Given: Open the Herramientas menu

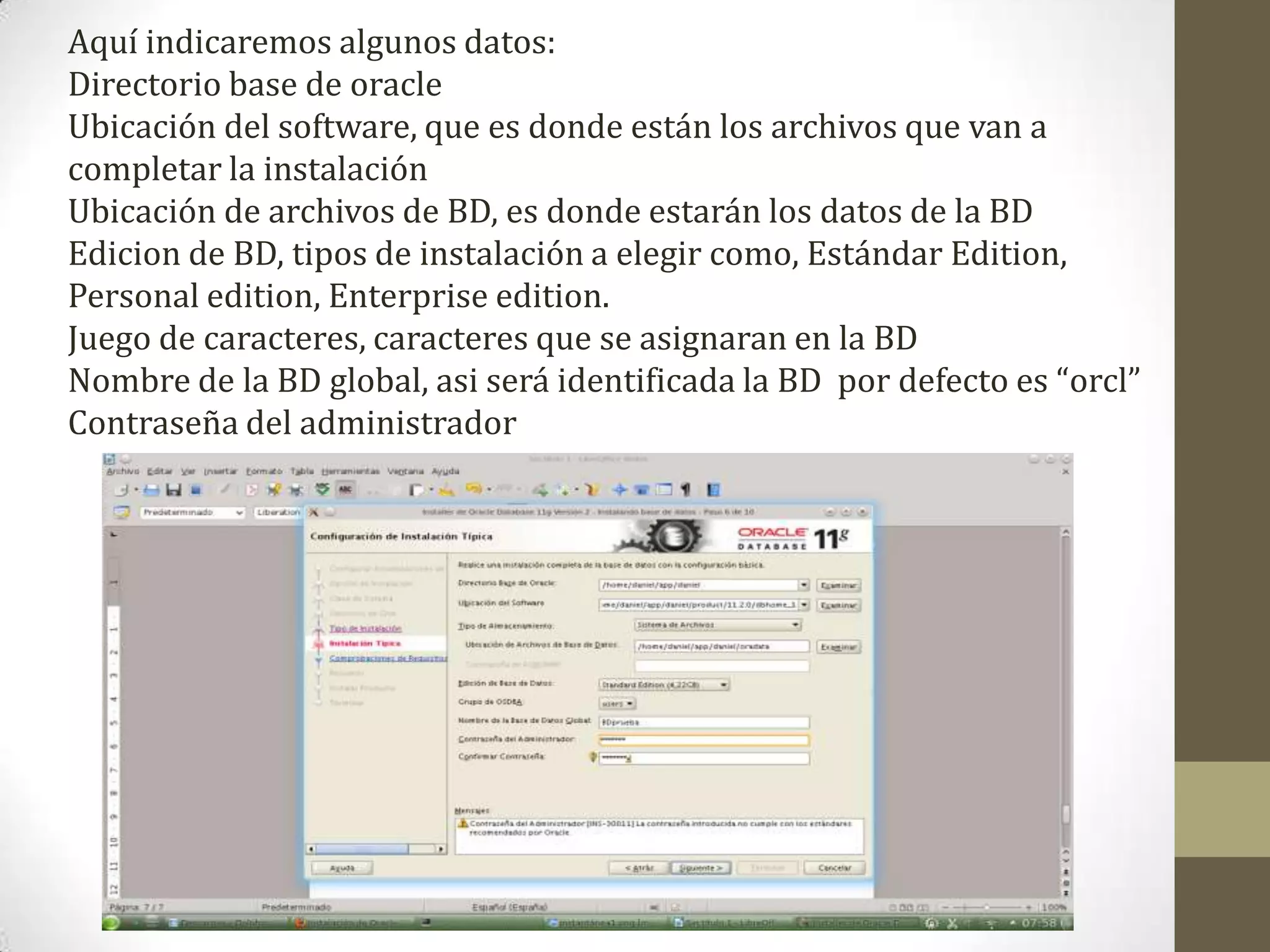Looking at the screenshot, I should point(350,471).
